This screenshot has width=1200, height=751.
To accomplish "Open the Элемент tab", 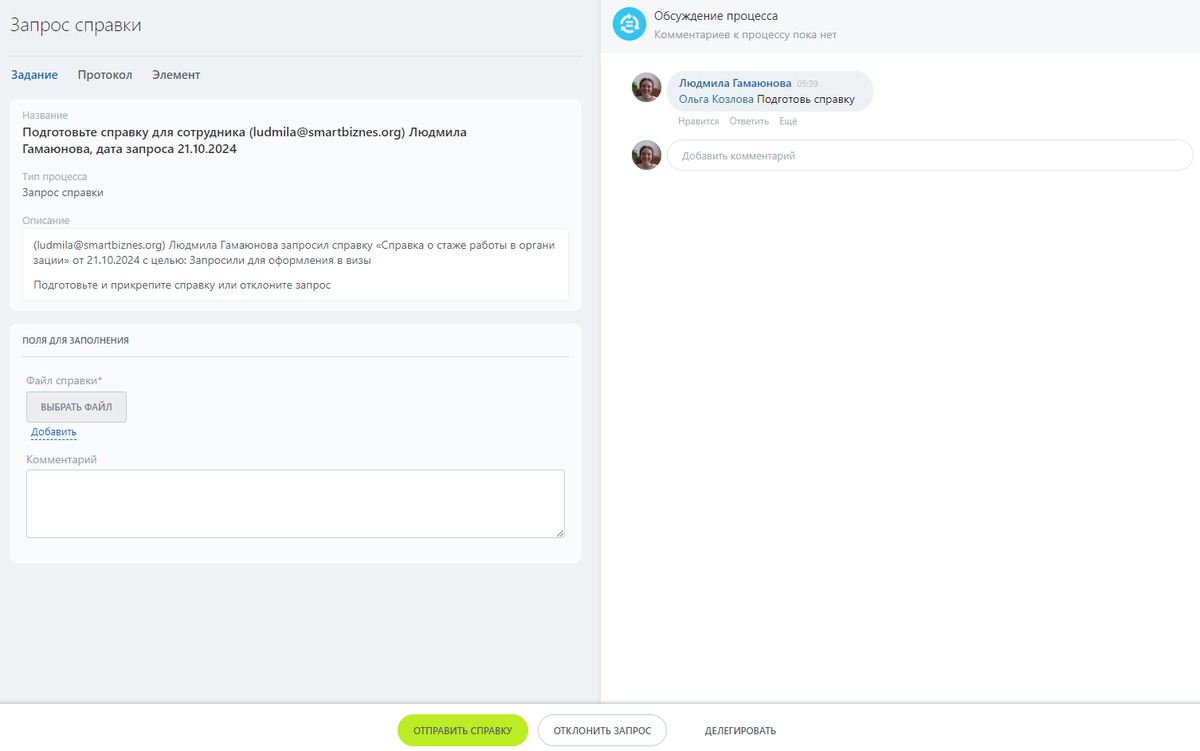I will pyautogui.click(x=176, y=75).
